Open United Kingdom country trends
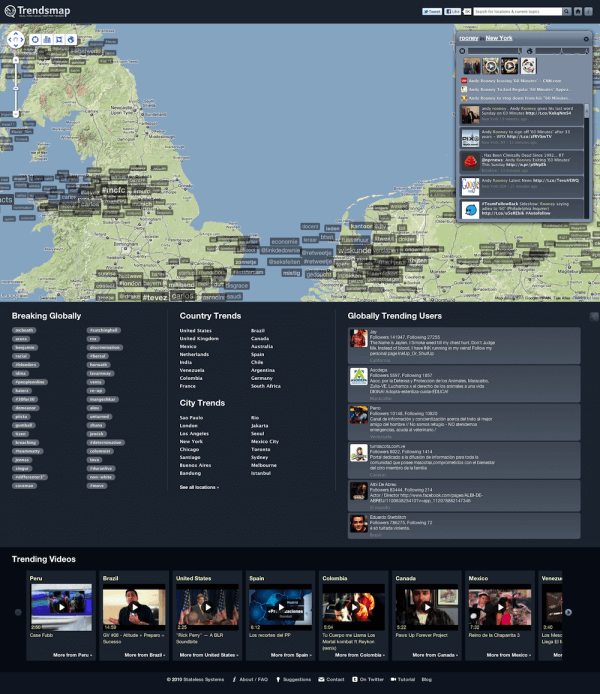 click(199, 339)
